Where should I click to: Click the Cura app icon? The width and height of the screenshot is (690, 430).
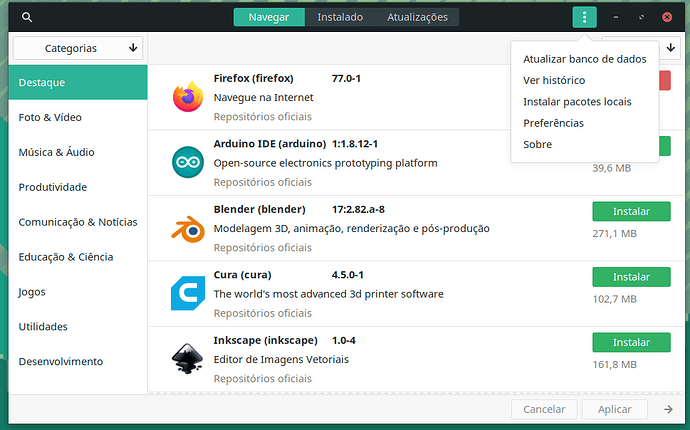point(188,293)
